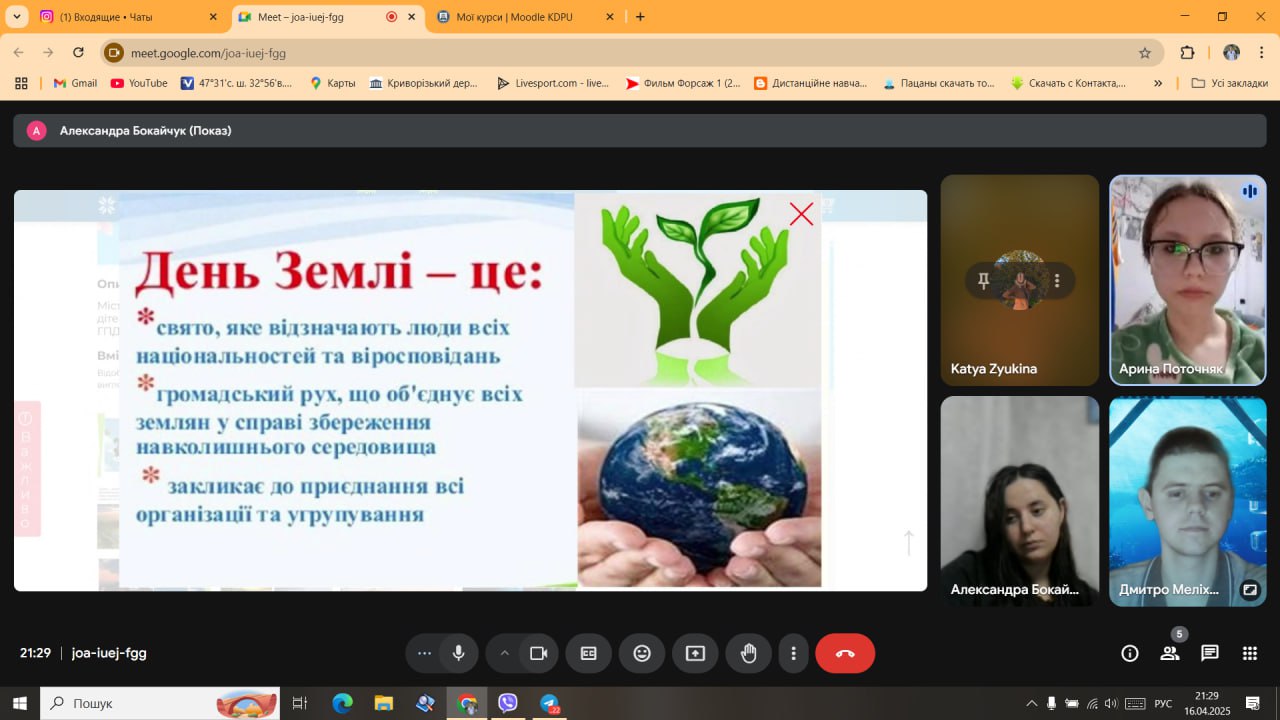Screen dimensions: 1280x720
Task: Raise hand in the meeting
Action: [x=748, y=653]
